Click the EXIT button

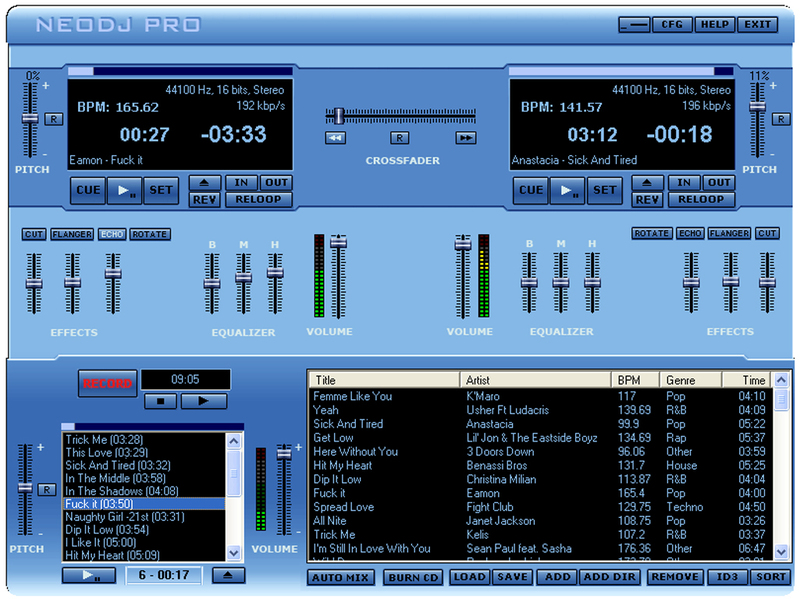(757, 24)
